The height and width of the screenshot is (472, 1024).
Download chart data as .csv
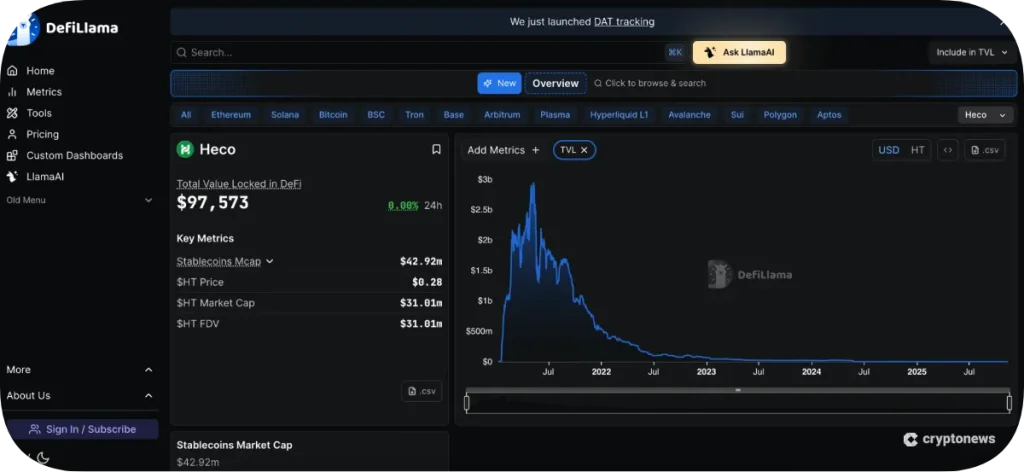tap(985, 150)
